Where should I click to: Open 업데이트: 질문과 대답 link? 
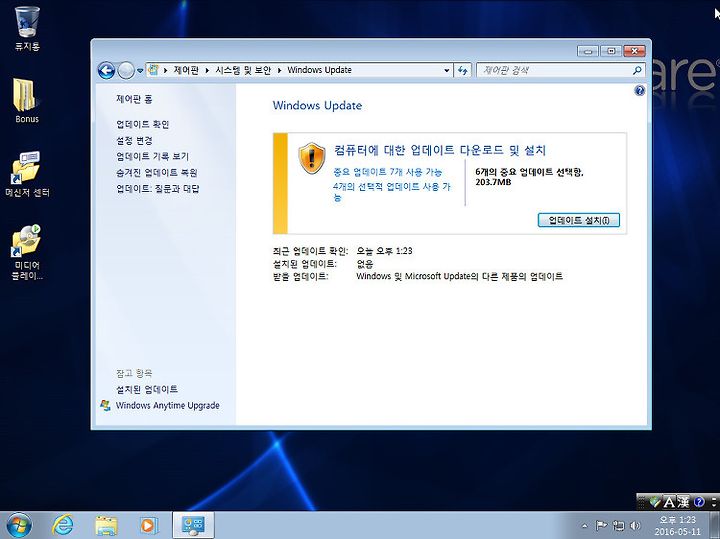click(158, 189)
